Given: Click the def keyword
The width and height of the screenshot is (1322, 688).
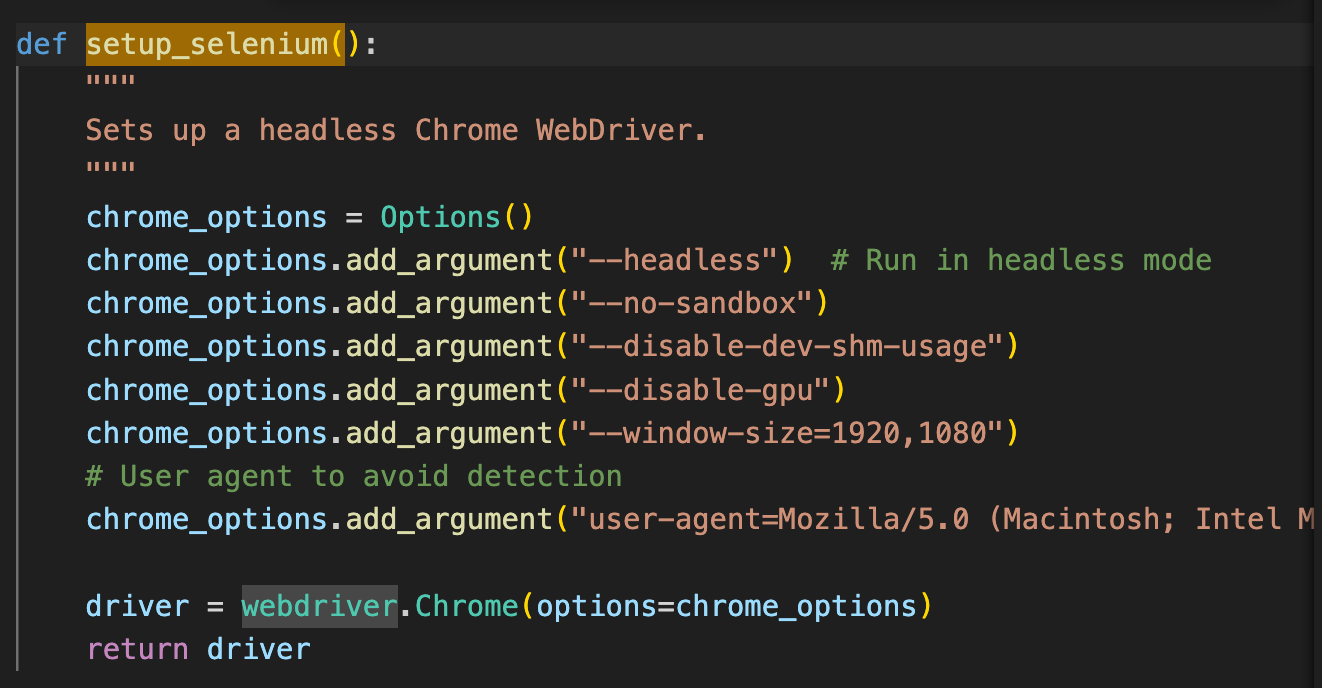Looking at the screenshot, I should (x=40, y=43).
